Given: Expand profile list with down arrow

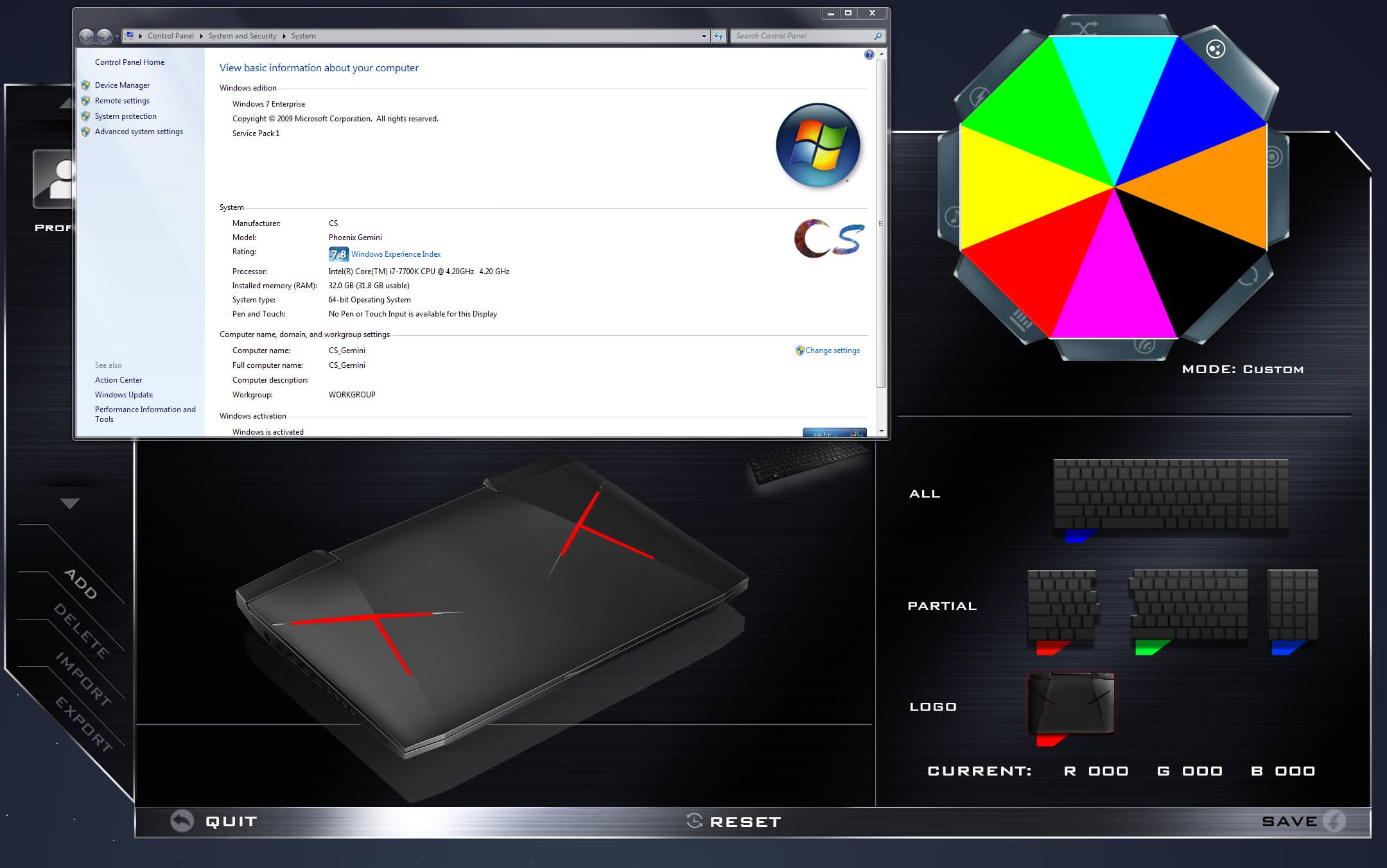Looking at the screenshot, I should (x=69, y=504).
